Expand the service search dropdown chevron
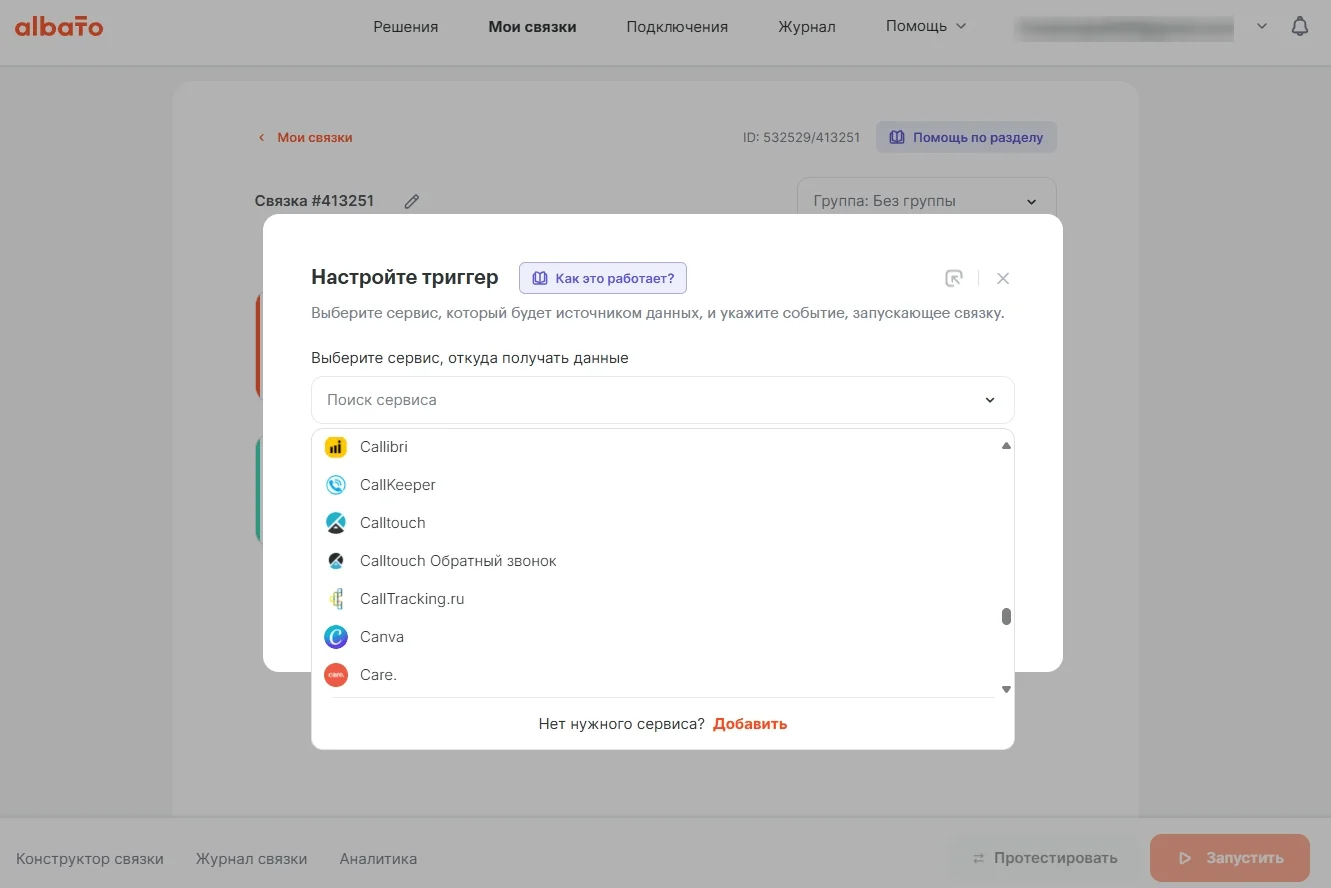The height and width of the screenshot is (888, 1331). click(989, 400)
